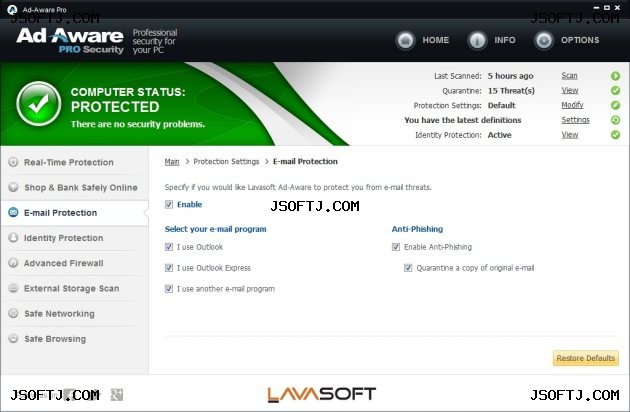Click the INFO round icon
The image size is (630, 412).
(x=477, y=40)
